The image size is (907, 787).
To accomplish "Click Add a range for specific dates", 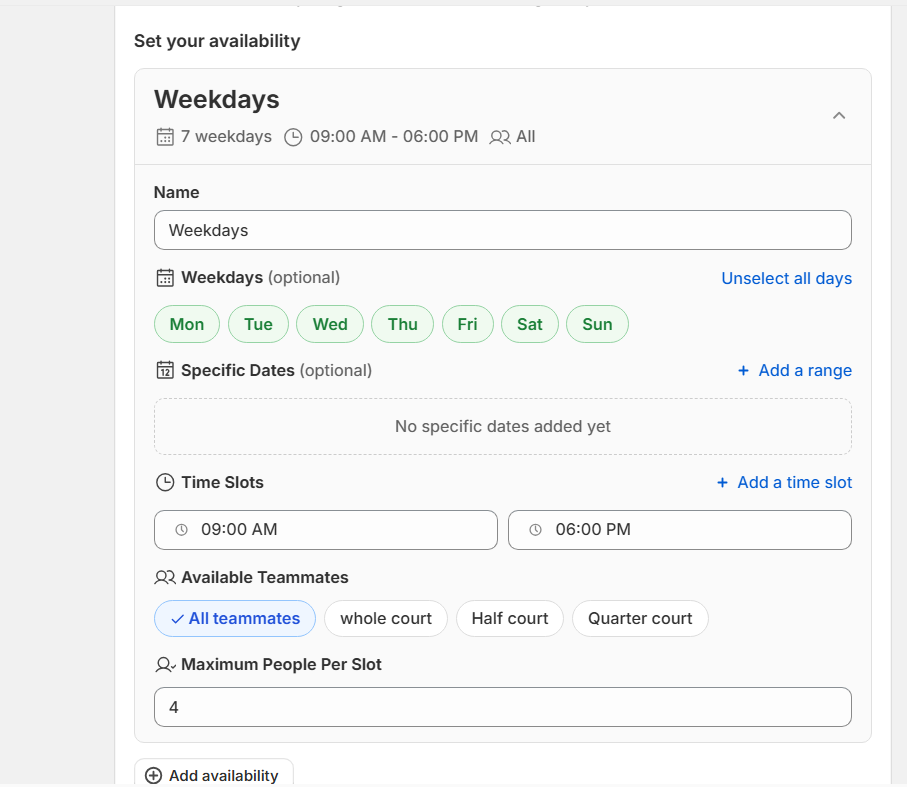I will [794, 370].
